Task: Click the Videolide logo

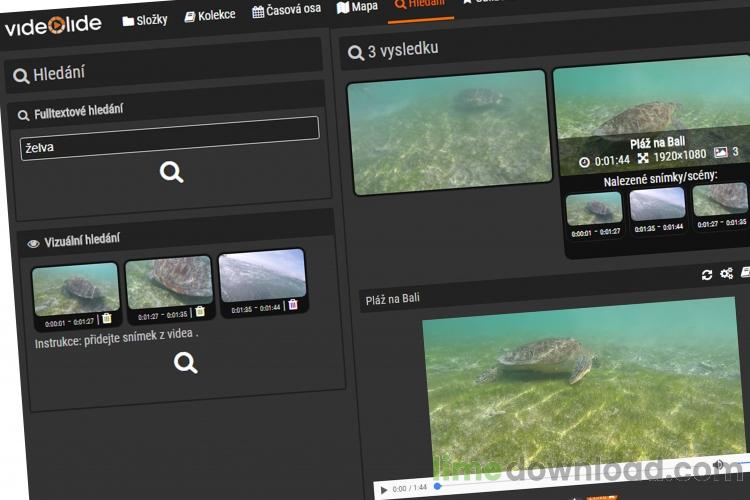Action: coord(53,26)
